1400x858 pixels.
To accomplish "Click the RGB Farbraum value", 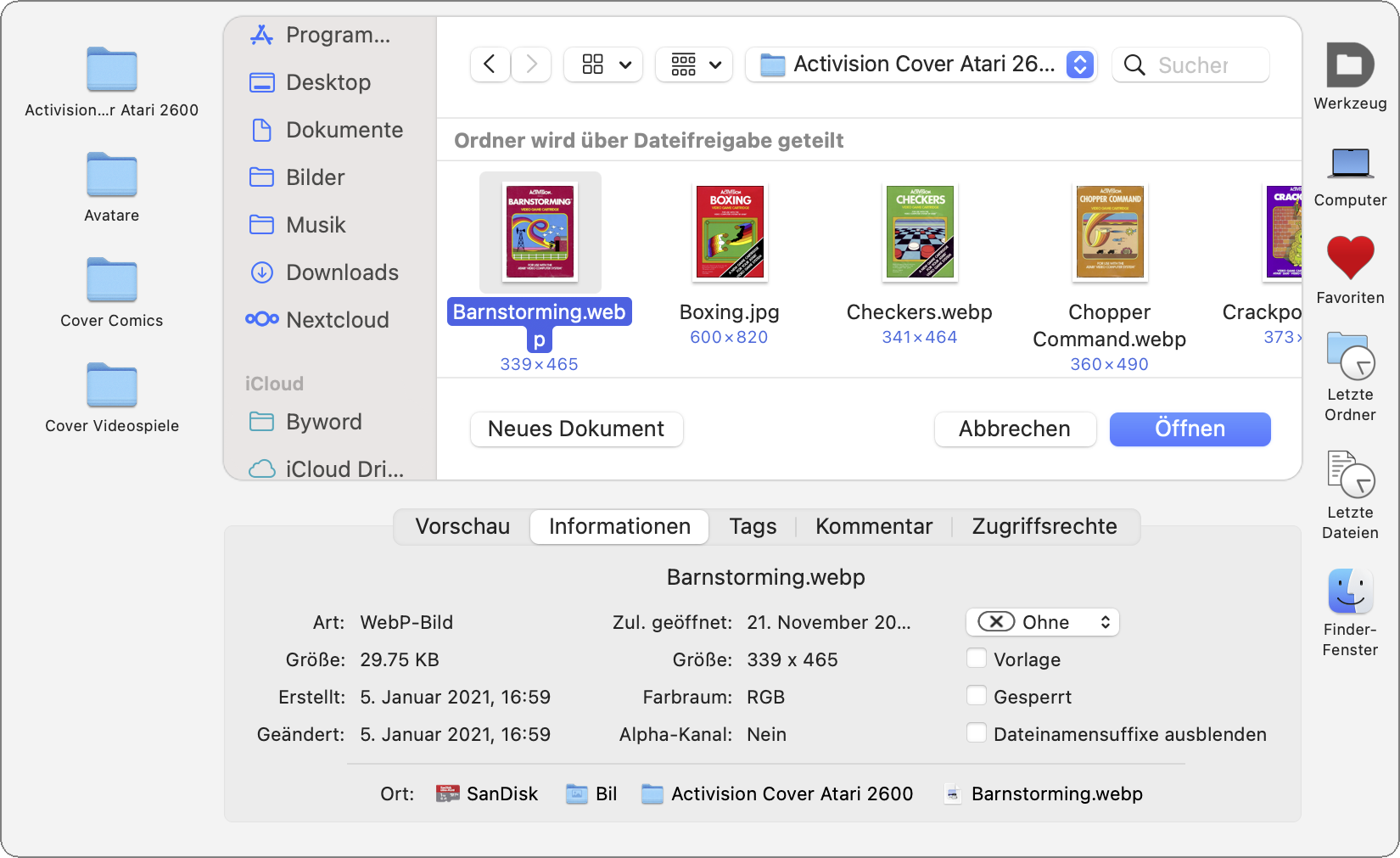I will 765,697.
